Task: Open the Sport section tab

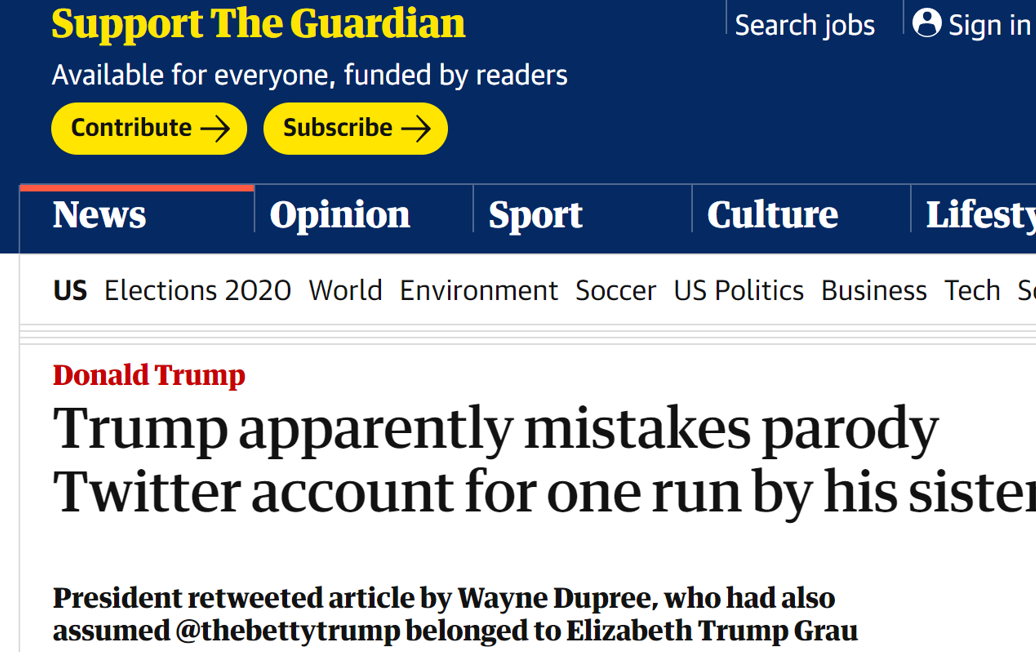Action: [x=535, y=215]
